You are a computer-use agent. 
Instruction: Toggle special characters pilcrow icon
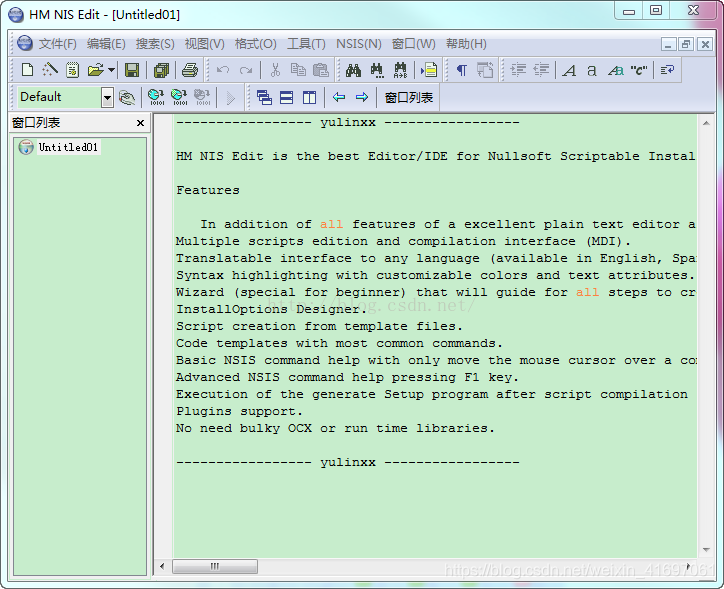pos(462,70)
